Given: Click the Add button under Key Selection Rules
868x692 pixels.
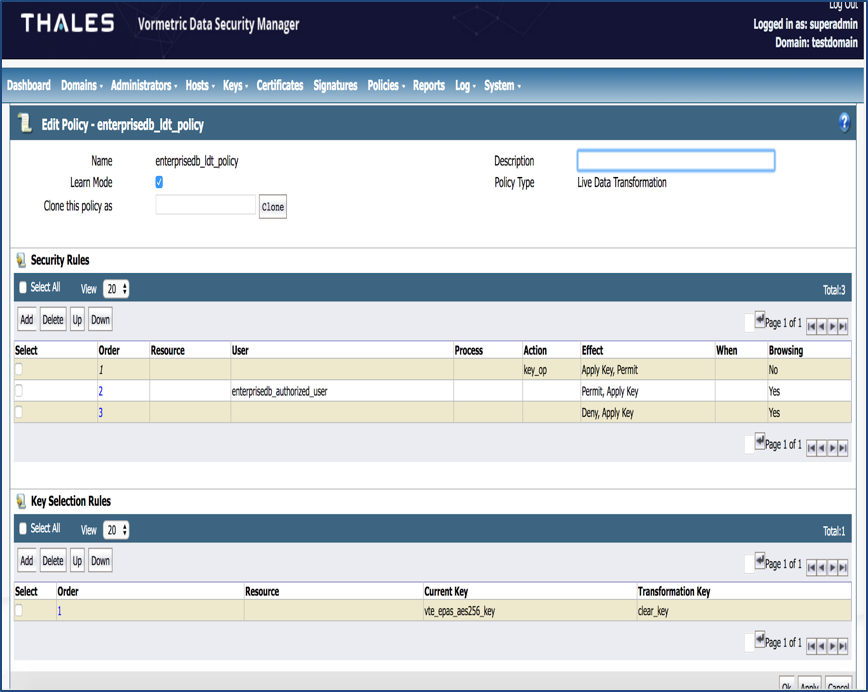Looking at the screenshot, I should click(27, 561).
